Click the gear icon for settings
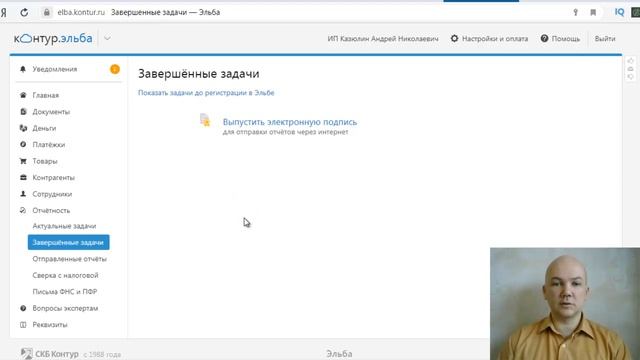 [454, 38]
